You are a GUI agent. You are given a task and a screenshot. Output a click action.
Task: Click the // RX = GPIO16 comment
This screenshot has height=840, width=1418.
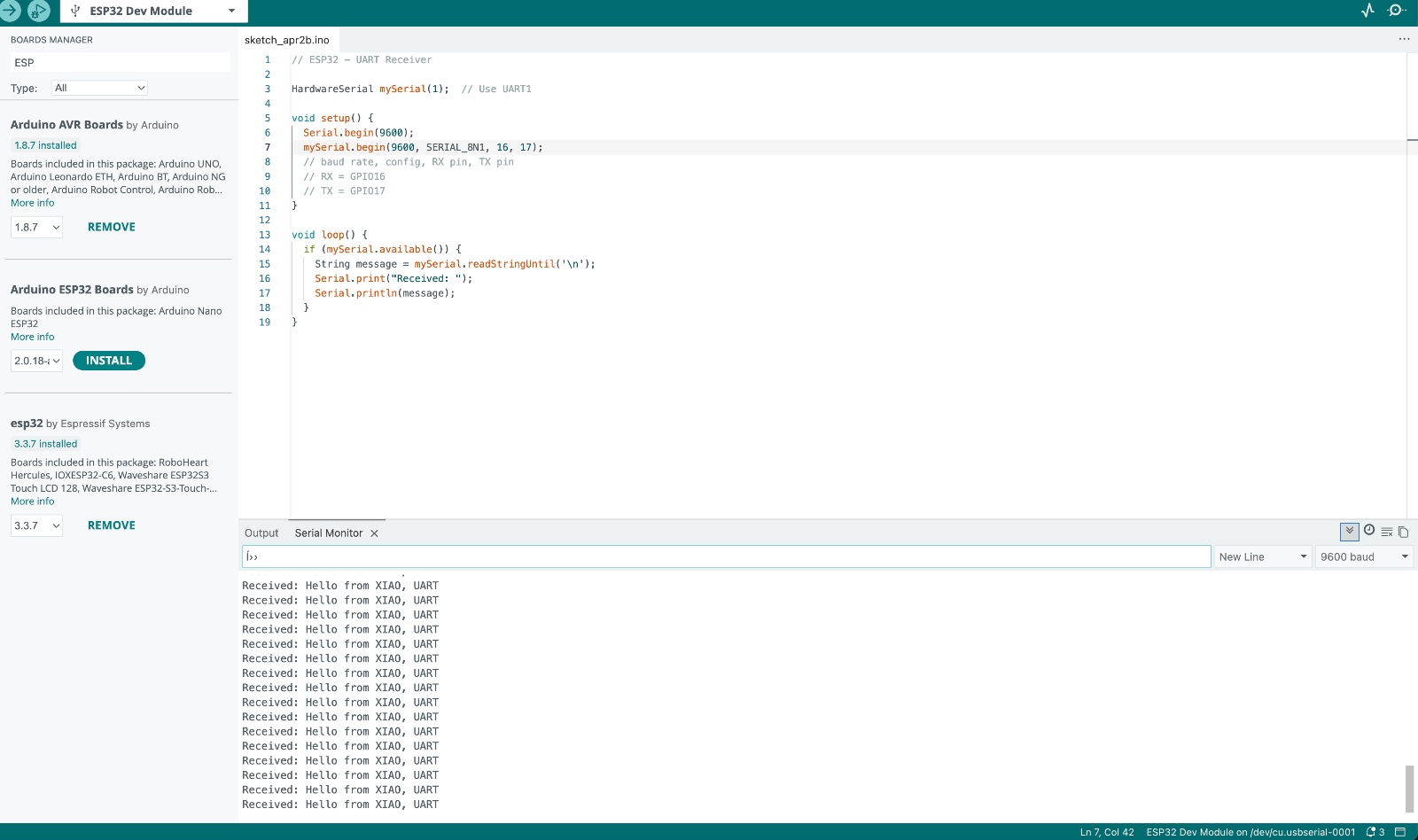point(344,176)
